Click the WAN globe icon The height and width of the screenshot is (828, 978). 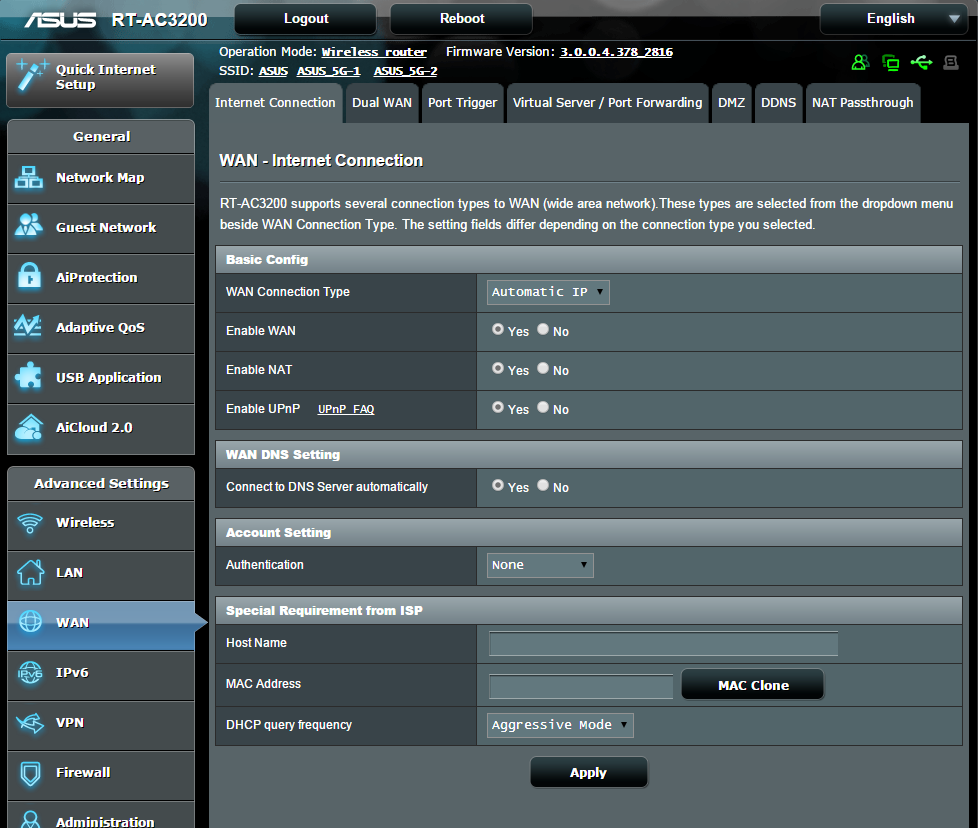[x=30, y=621]
